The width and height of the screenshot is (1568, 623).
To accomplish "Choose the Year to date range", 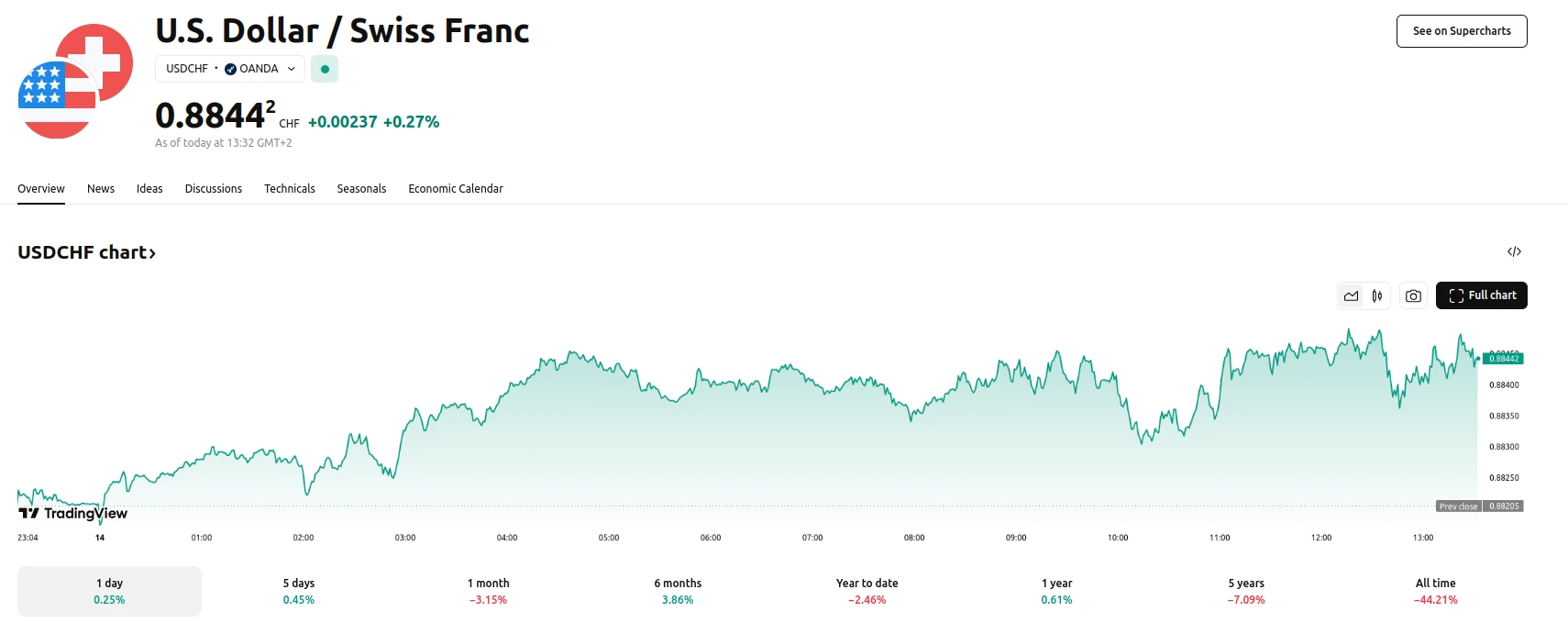I will point(867,591).
